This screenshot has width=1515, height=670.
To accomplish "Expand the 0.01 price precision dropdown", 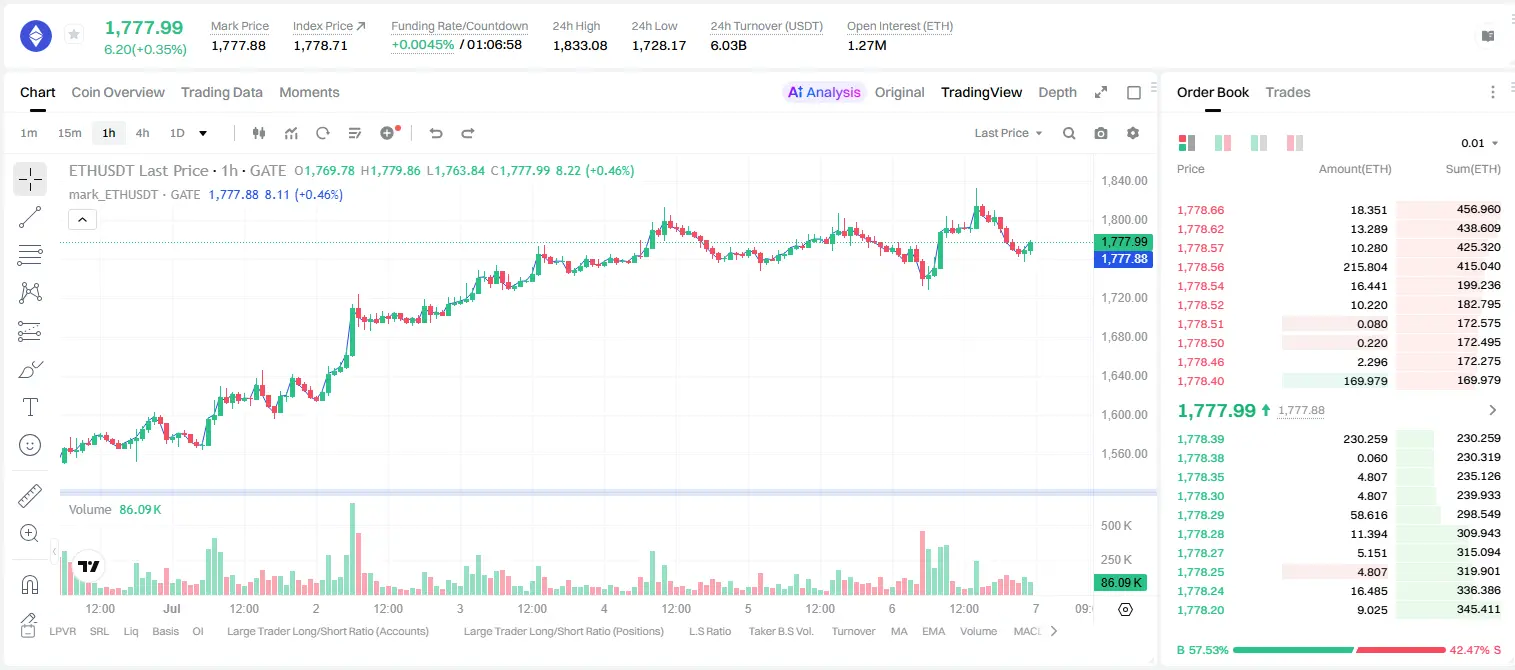I will click(x=1480, y=143).
